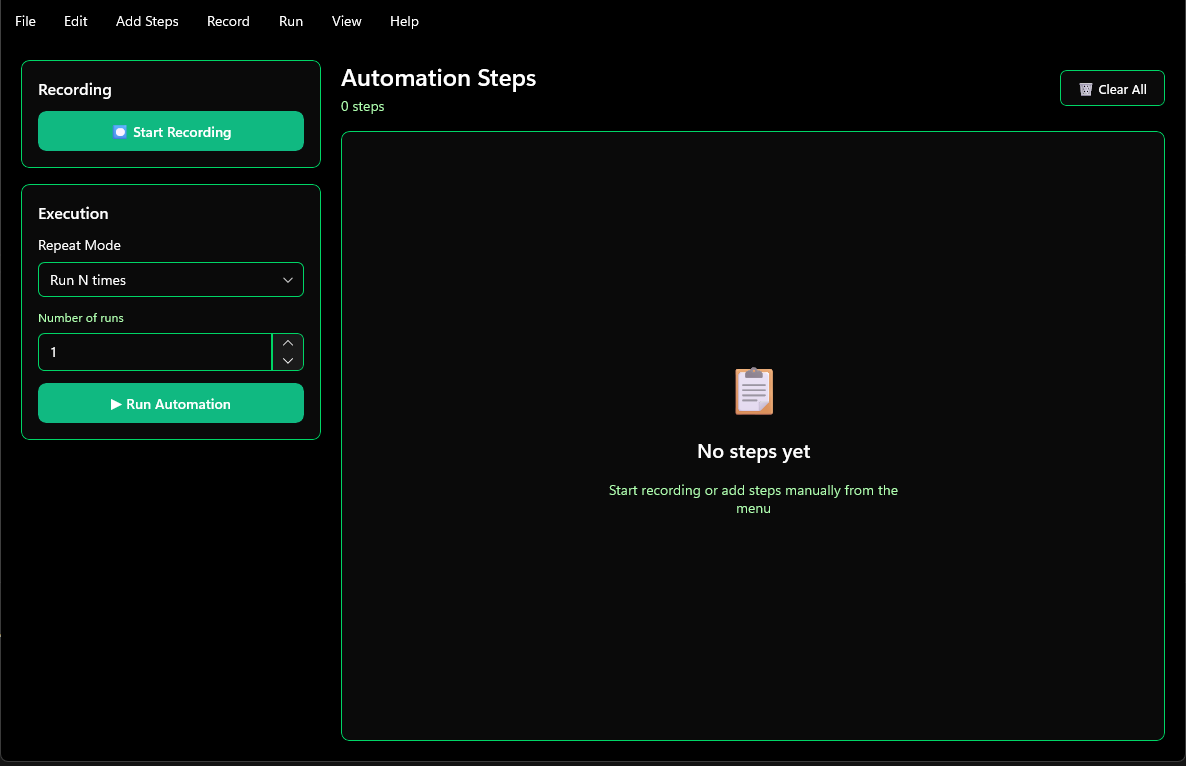This screenshot has height=766, width=1186.
Task: Open the Add Steps menu
Action: click(x=147, y=21)
